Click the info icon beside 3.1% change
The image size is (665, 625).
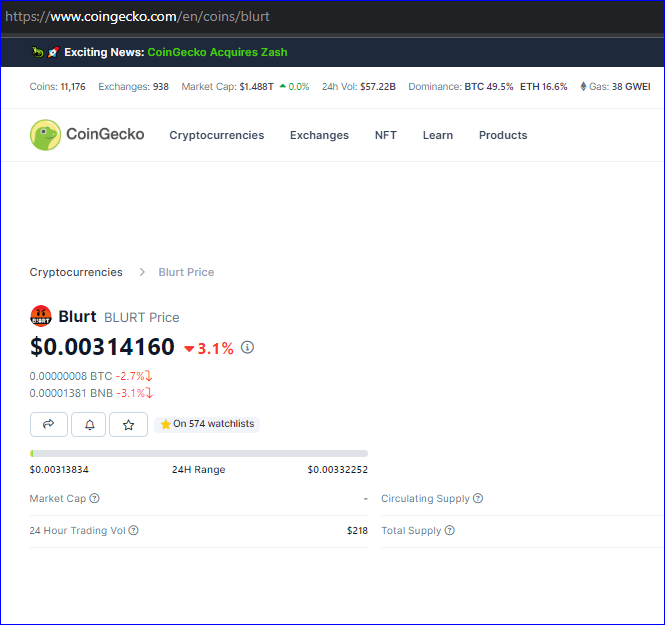(x=247, y=347)
